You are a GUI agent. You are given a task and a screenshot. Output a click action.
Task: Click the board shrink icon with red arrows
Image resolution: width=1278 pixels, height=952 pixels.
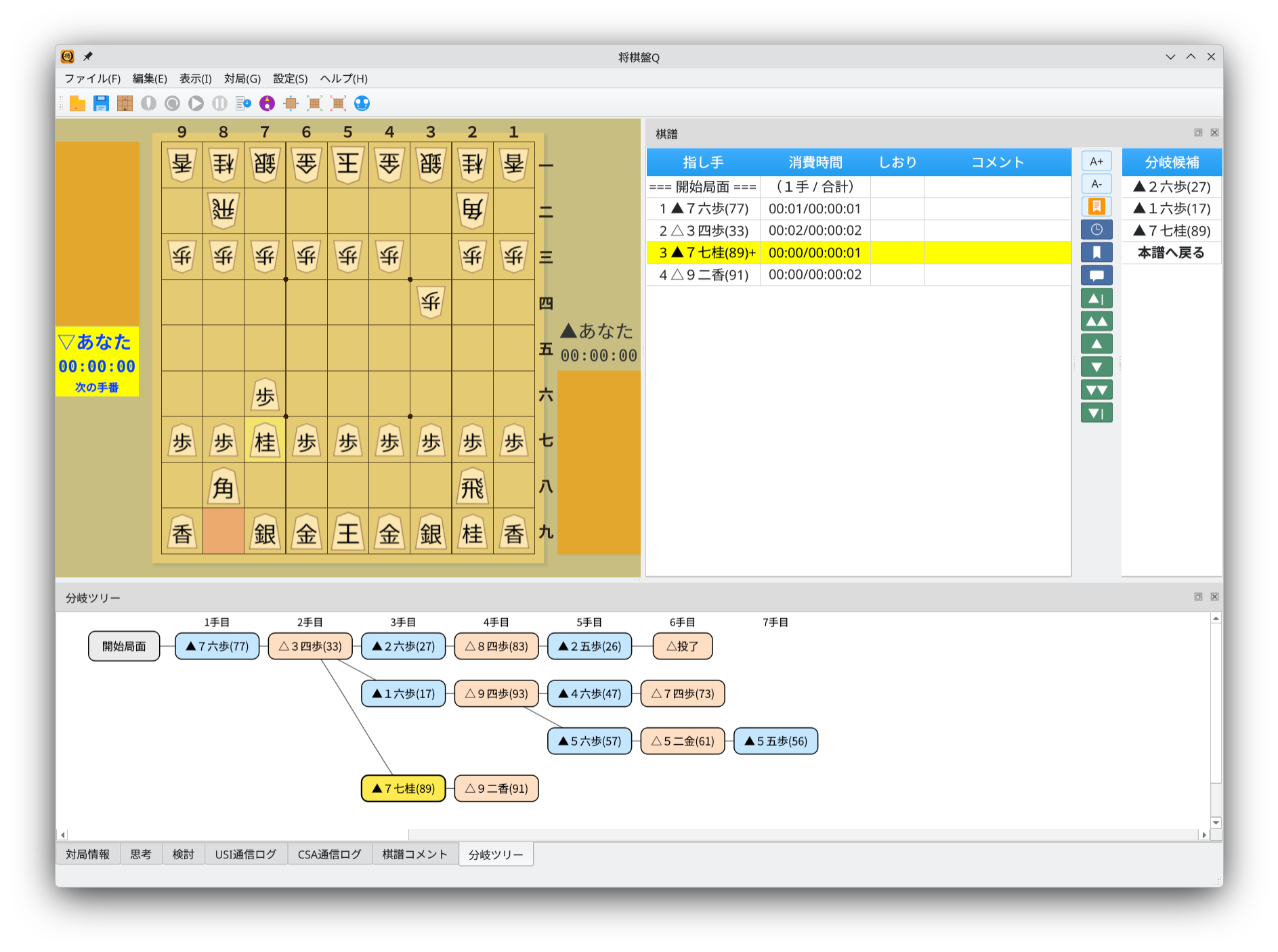pyautogui.click(x=338, y=104)
